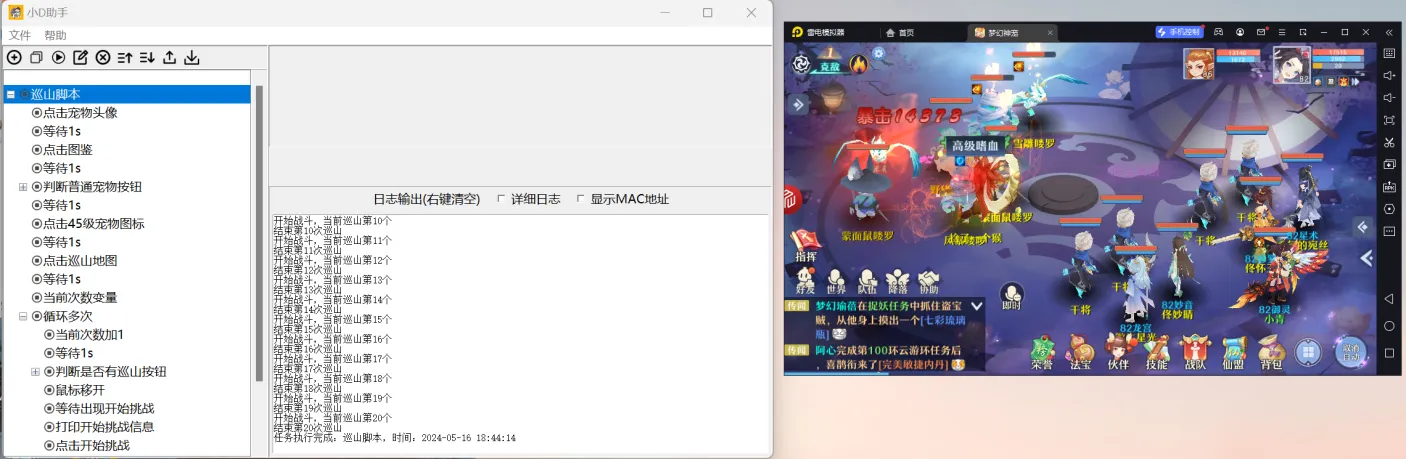1406x459 pixels.
Task: Collapse the emulator sidebar with double-chevron
Action: [1389, 32]
